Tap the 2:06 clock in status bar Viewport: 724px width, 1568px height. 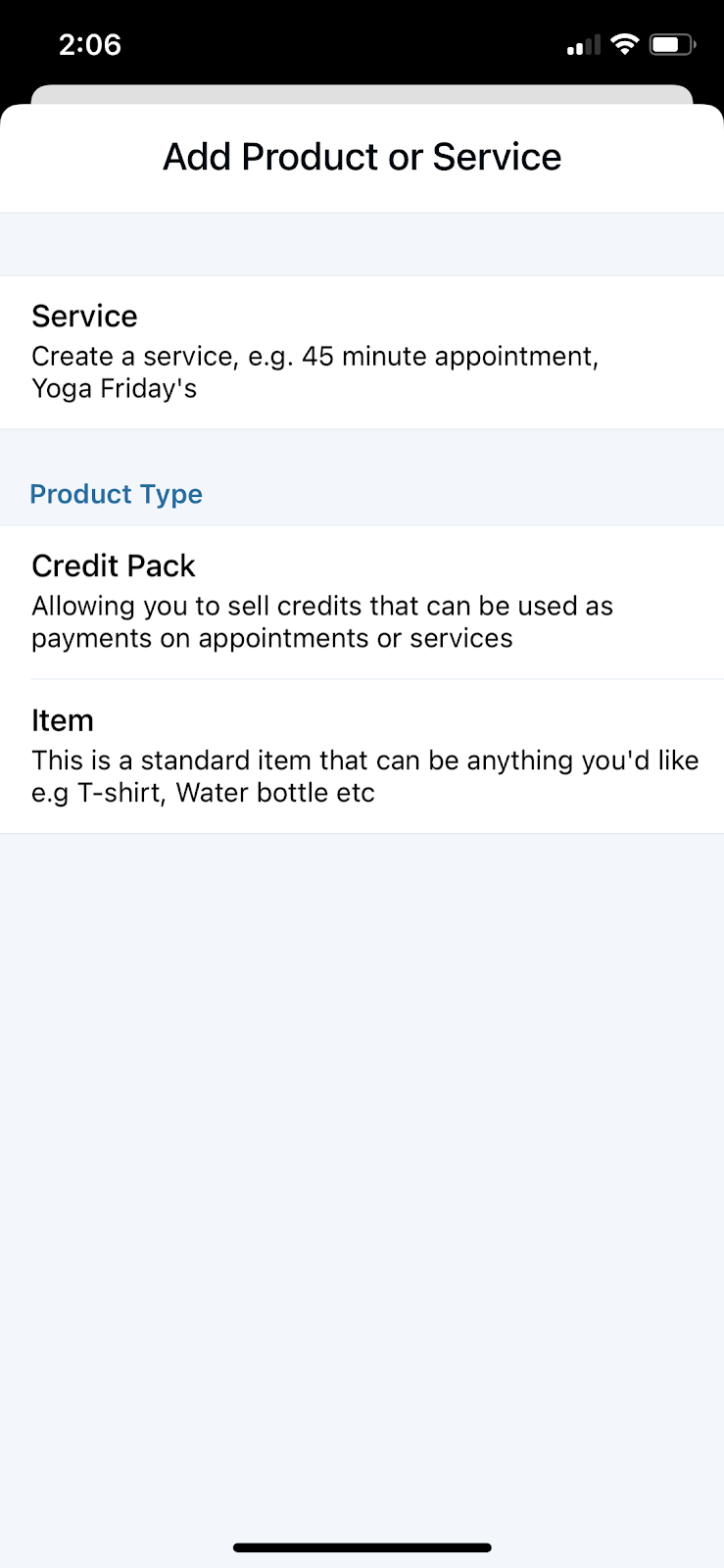90,44
